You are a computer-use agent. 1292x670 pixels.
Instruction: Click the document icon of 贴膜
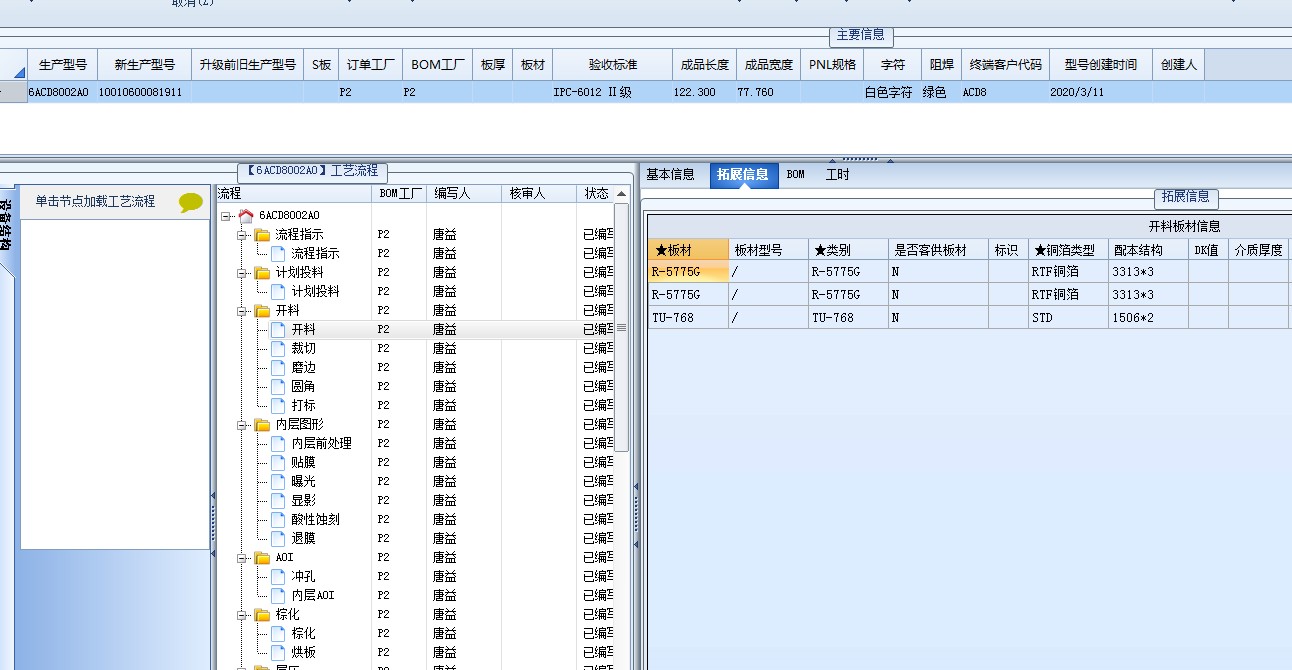point(278,462)
